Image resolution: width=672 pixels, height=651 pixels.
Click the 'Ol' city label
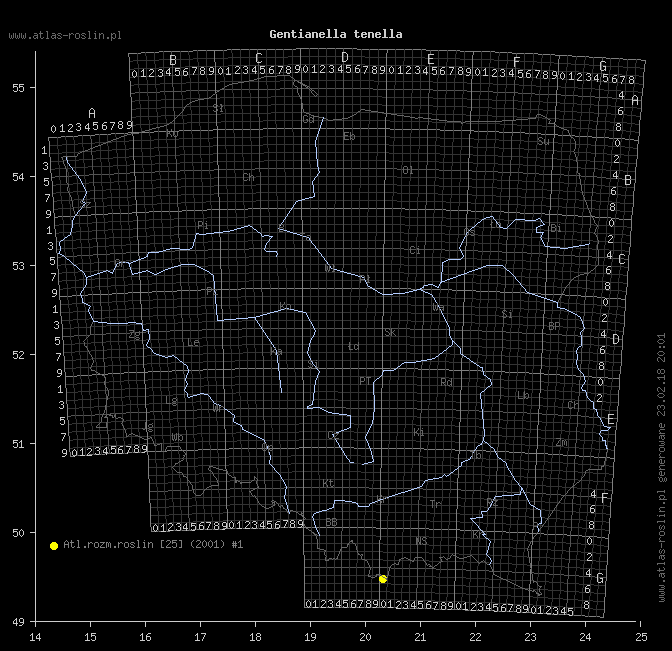click(408, 170)
